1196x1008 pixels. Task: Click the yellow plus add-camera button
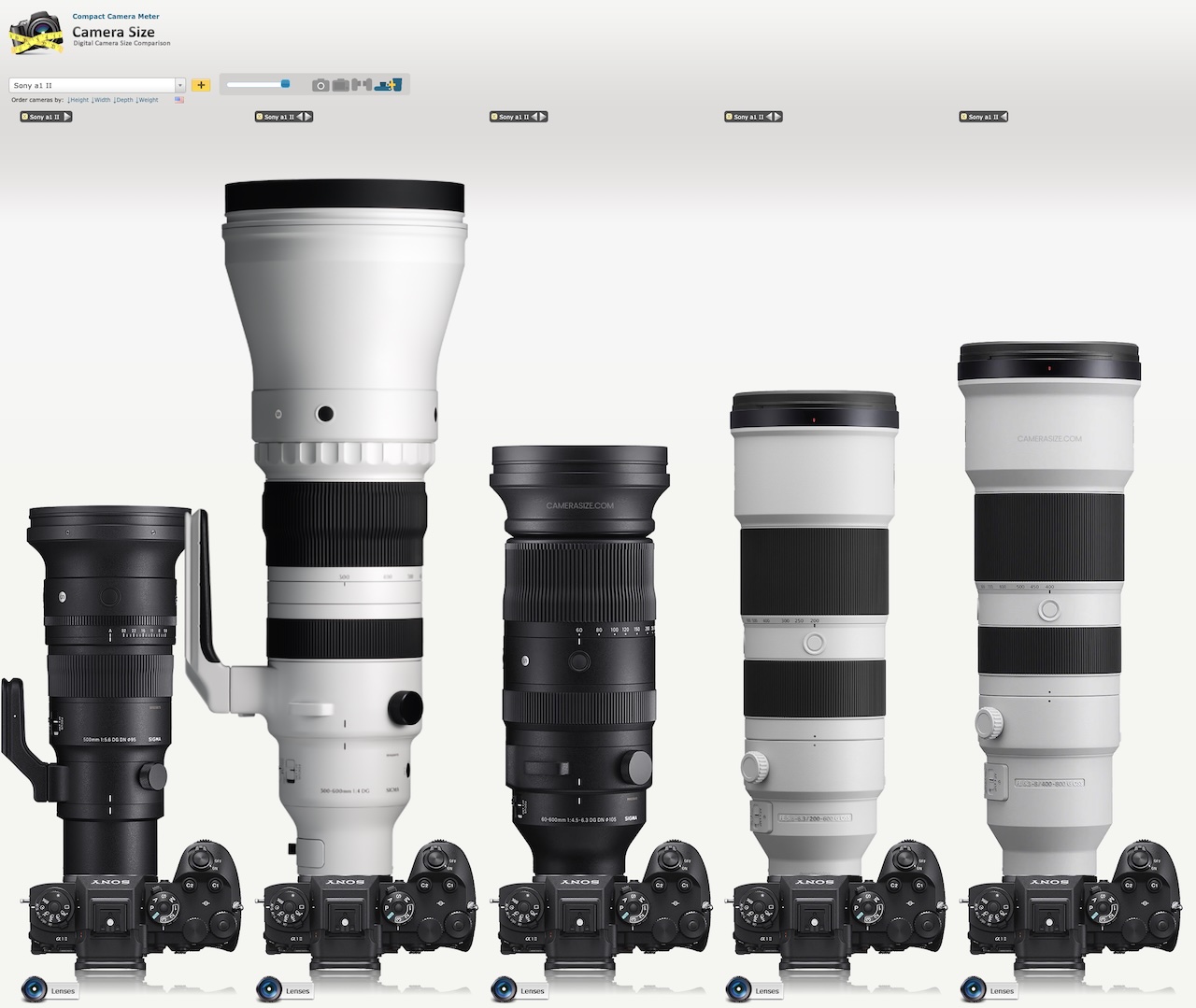click(201, 85)
